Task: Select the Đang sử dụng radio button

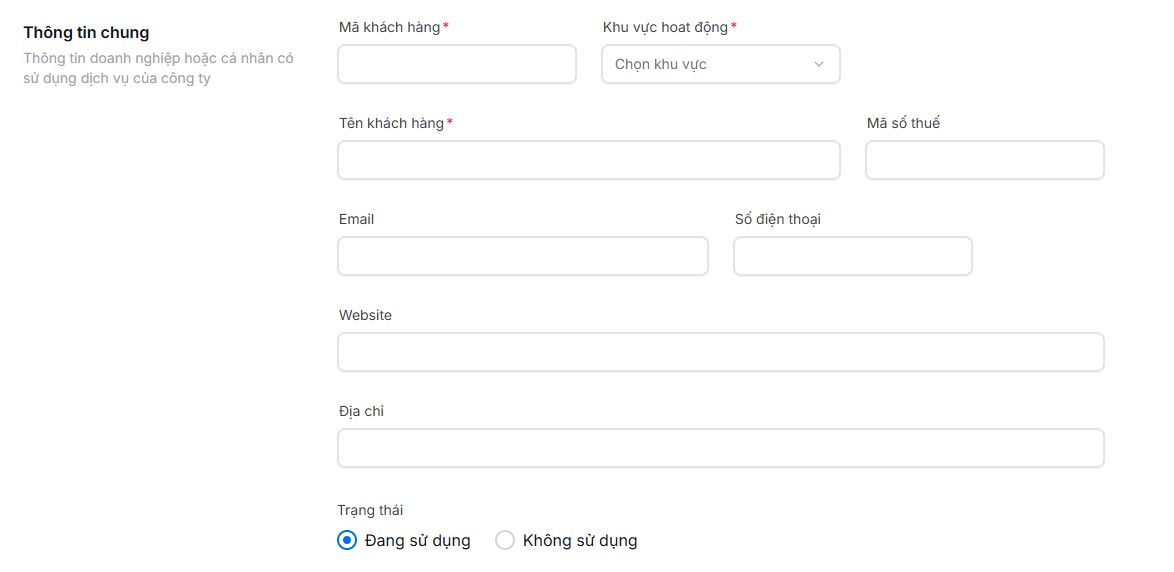Action: [x=347, y=540]
